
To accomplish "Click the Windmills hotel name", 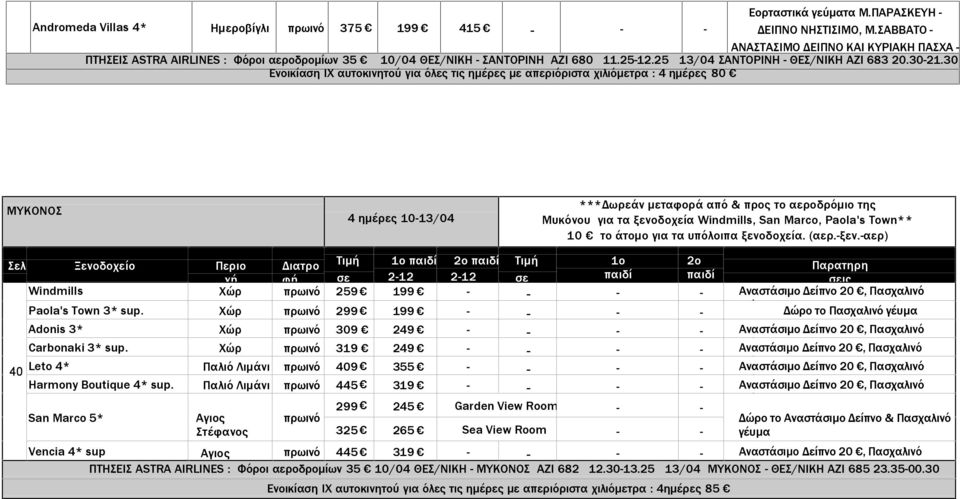I will click(x=55, y=291).
